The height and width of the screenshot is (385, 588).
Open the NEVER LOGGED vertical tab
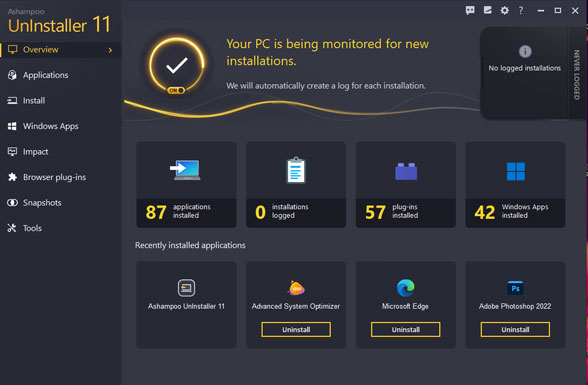(x=577, y=74)
